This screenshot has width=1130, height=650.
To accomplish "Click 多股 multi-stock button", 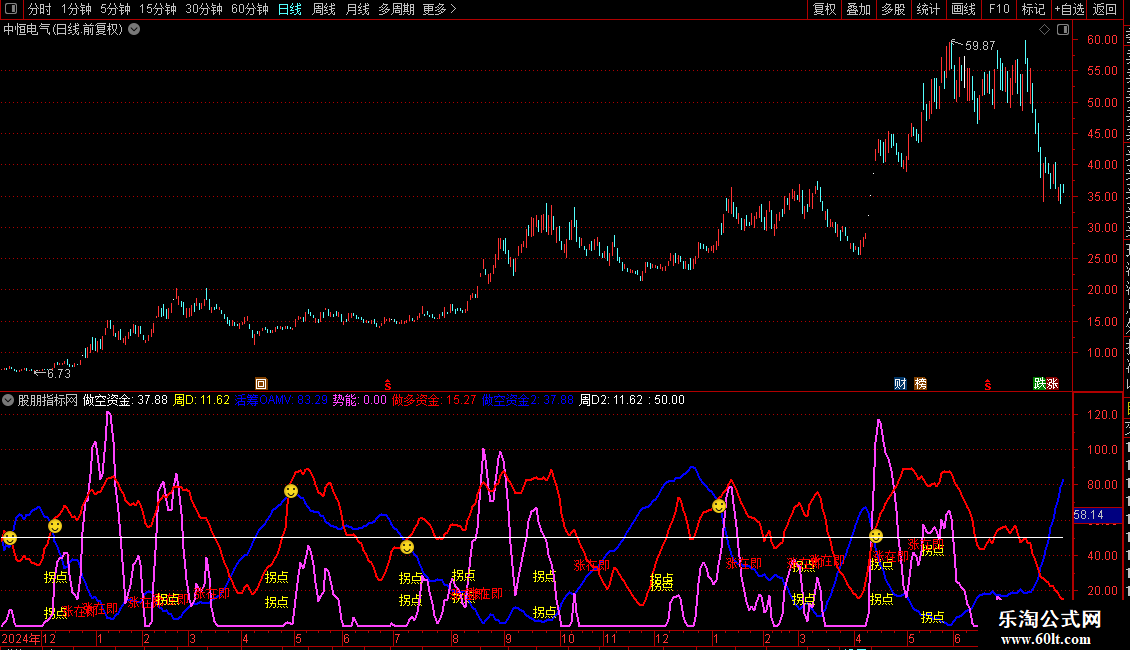I will click(x=894, y=9).
